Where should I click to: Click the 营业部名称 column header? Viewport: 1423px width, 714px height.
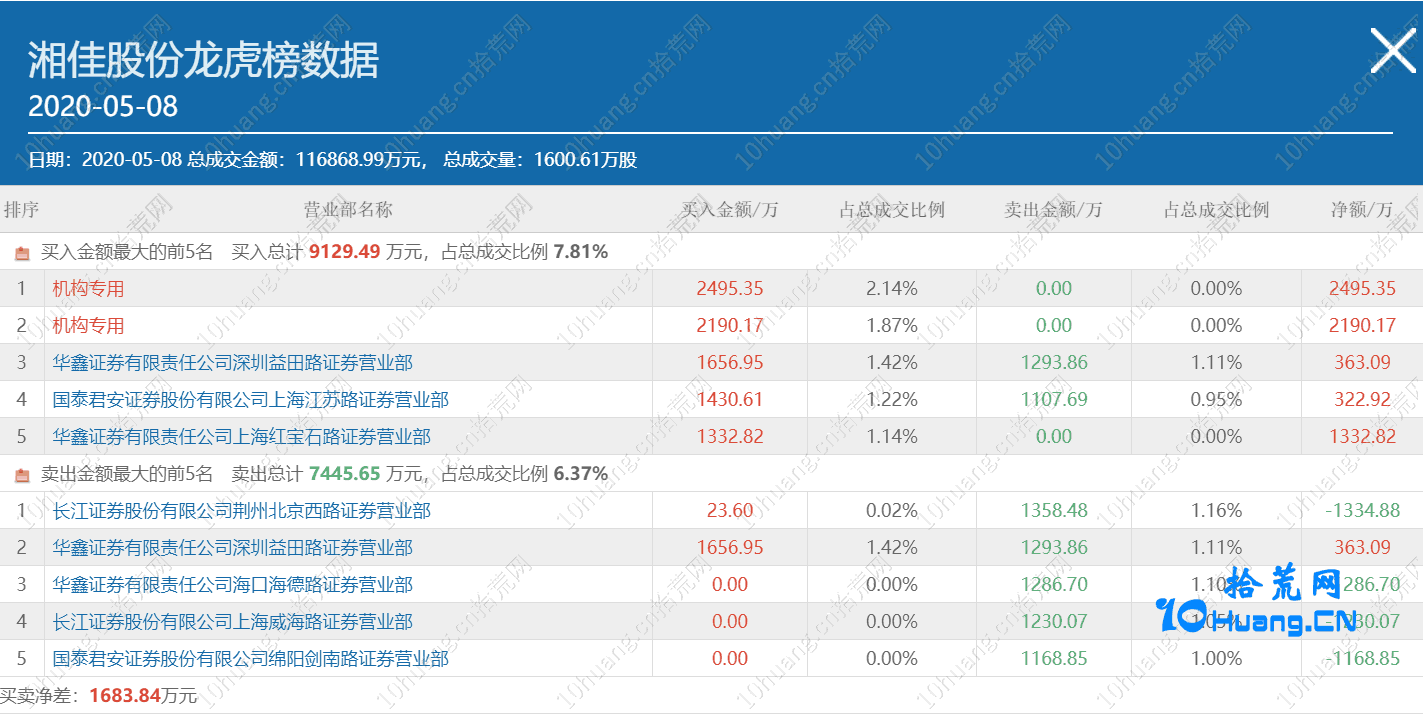point(348,210)
